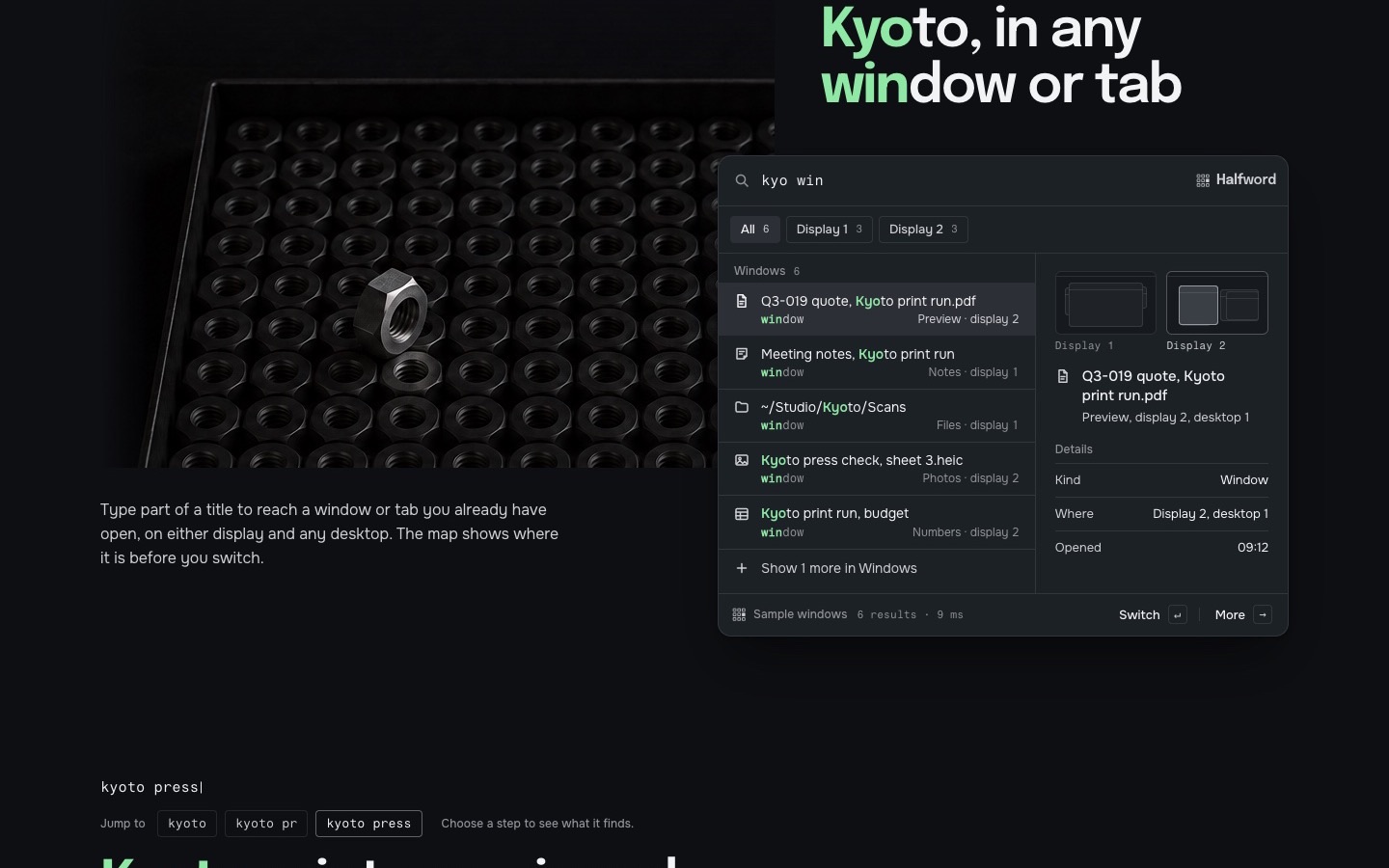
Task: Switch to the Display 2 filter tab
Action: (923, 230)
